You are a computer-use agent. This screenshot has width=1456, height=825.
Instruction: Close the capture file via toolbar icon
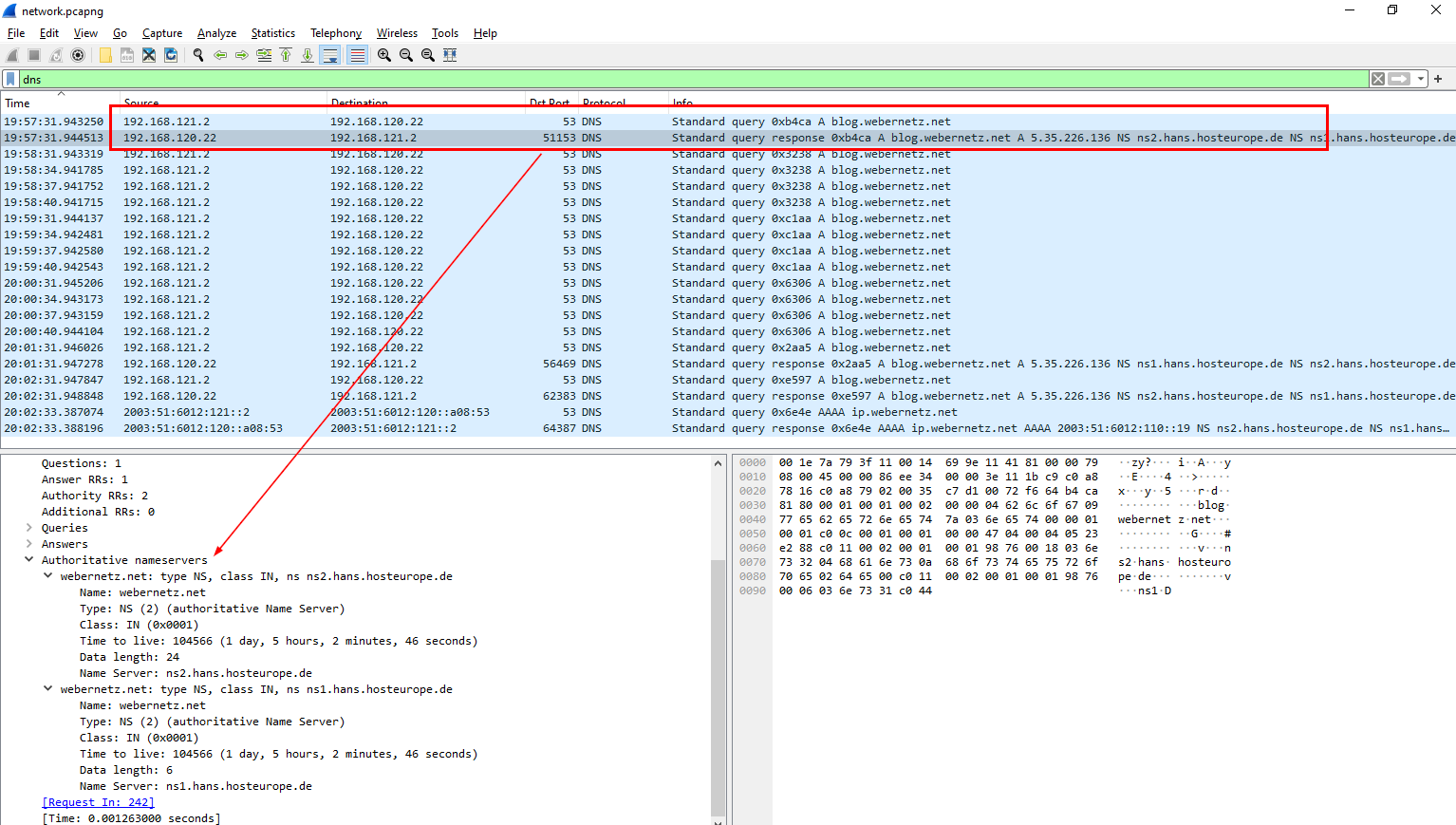coord(149,55)
